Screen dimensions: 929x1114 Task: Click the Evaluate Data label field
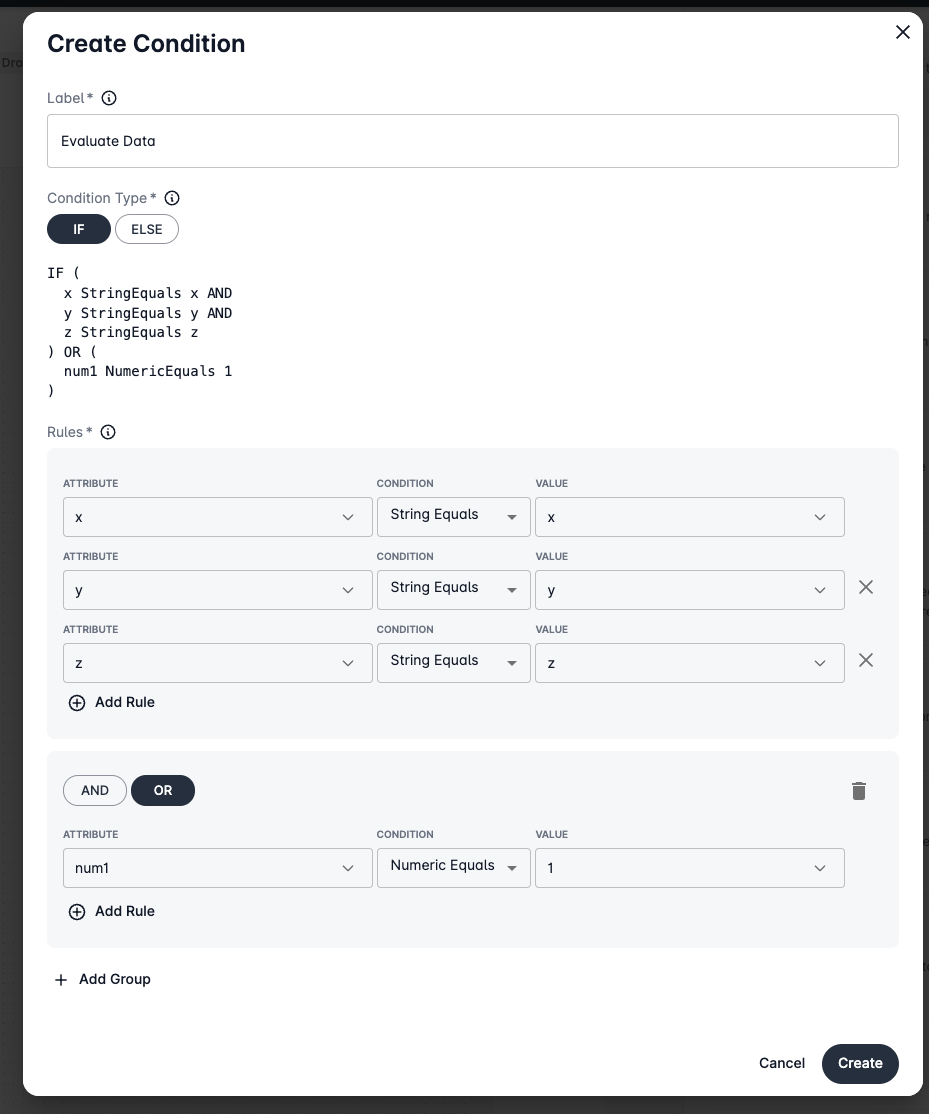[472, 141]
